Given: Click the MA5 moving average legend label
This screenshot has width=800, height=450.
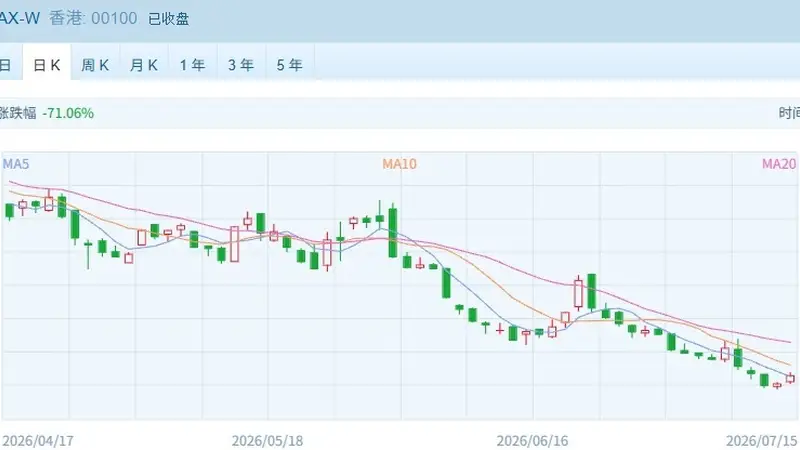Looking at the screenshot, I should coord(16,164).
